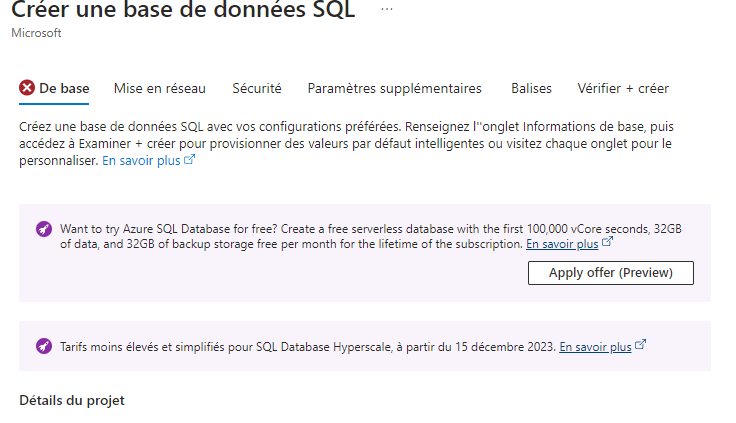The width and height of the screenshot is (736, 423).
Task: Click the Créer une base de données SQL title
Action: pos(183,9)
